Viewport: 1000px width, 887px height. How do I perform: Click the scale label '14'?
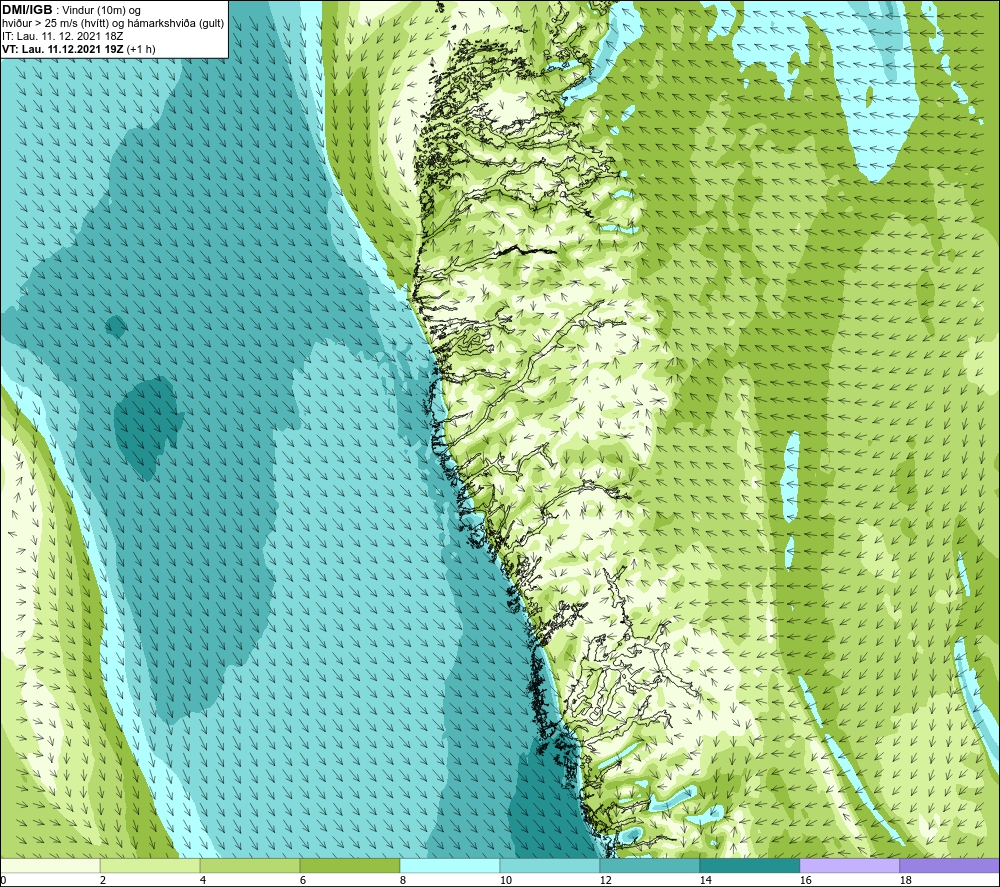706,881
